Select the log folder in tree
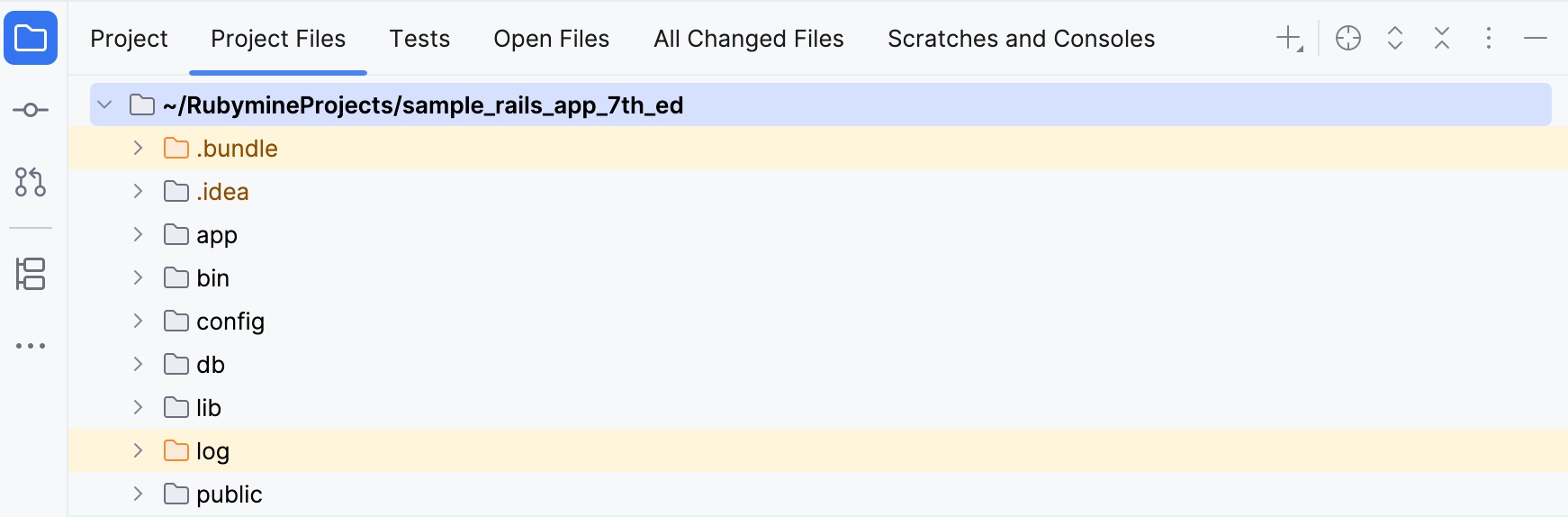The image size is (1568, 517). click(x=212, y=451)
